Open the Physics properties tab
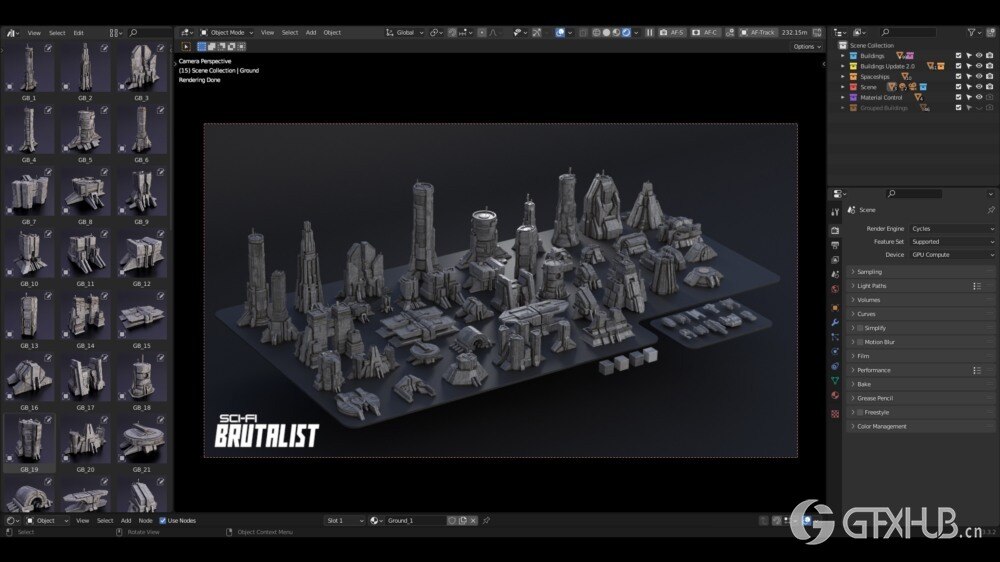The height and width of the screenshot is (562, 1000). pos(835,351)
